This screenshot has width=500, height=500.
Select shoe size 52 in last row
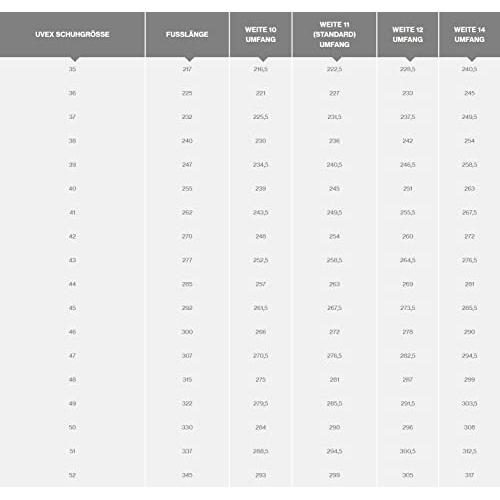click(72, 475)
